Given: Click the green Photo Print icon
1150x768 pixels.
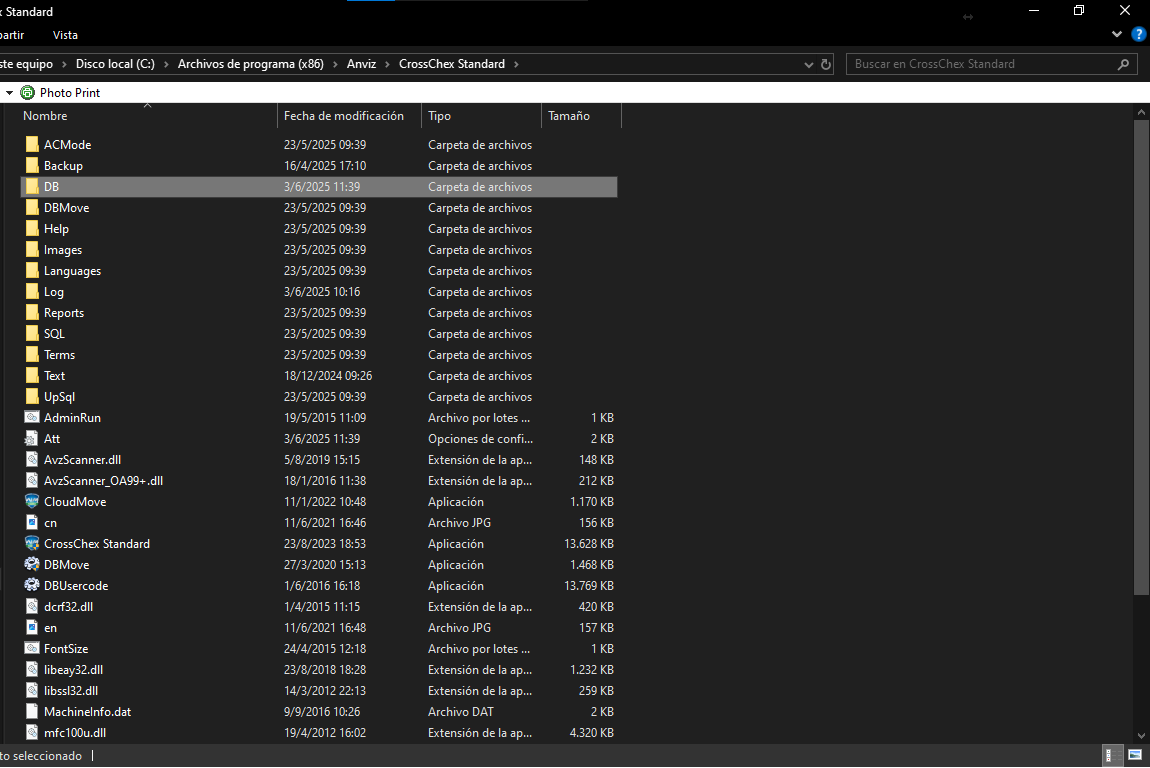Looking at the screenshot, I should tap(28, 92).
